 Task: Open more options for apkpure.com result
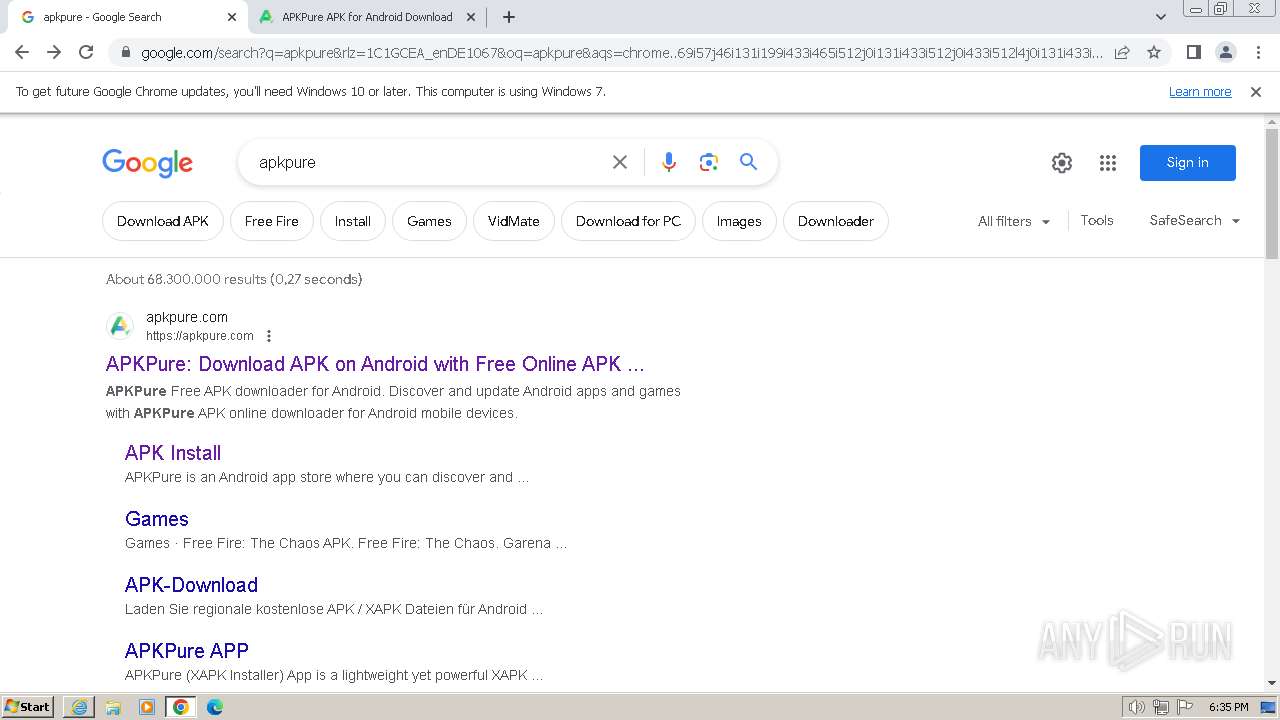click(269, 336)
